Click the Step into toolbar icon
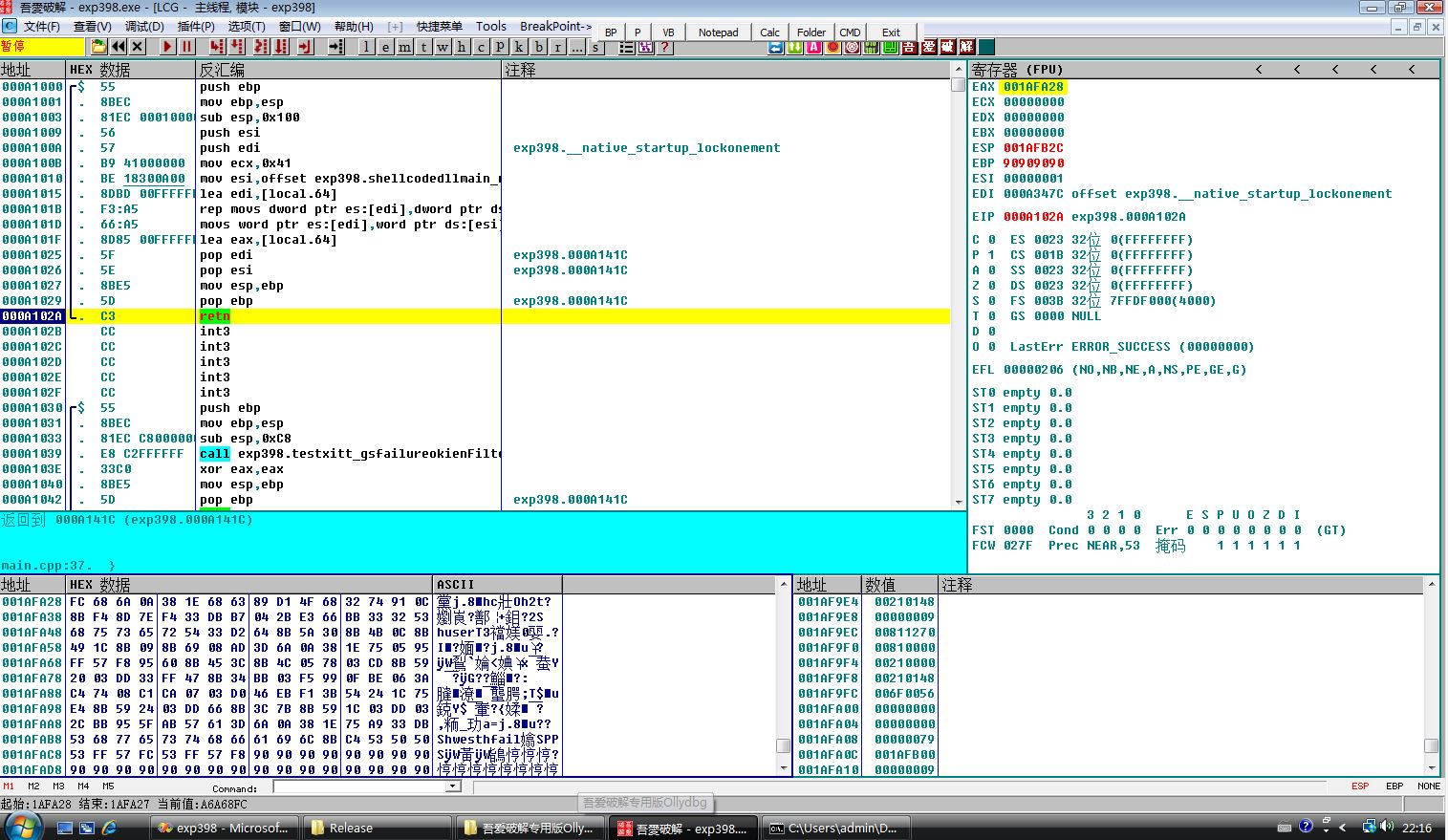Viewport: 1448px width, 840px height. (x=217, y=46)
